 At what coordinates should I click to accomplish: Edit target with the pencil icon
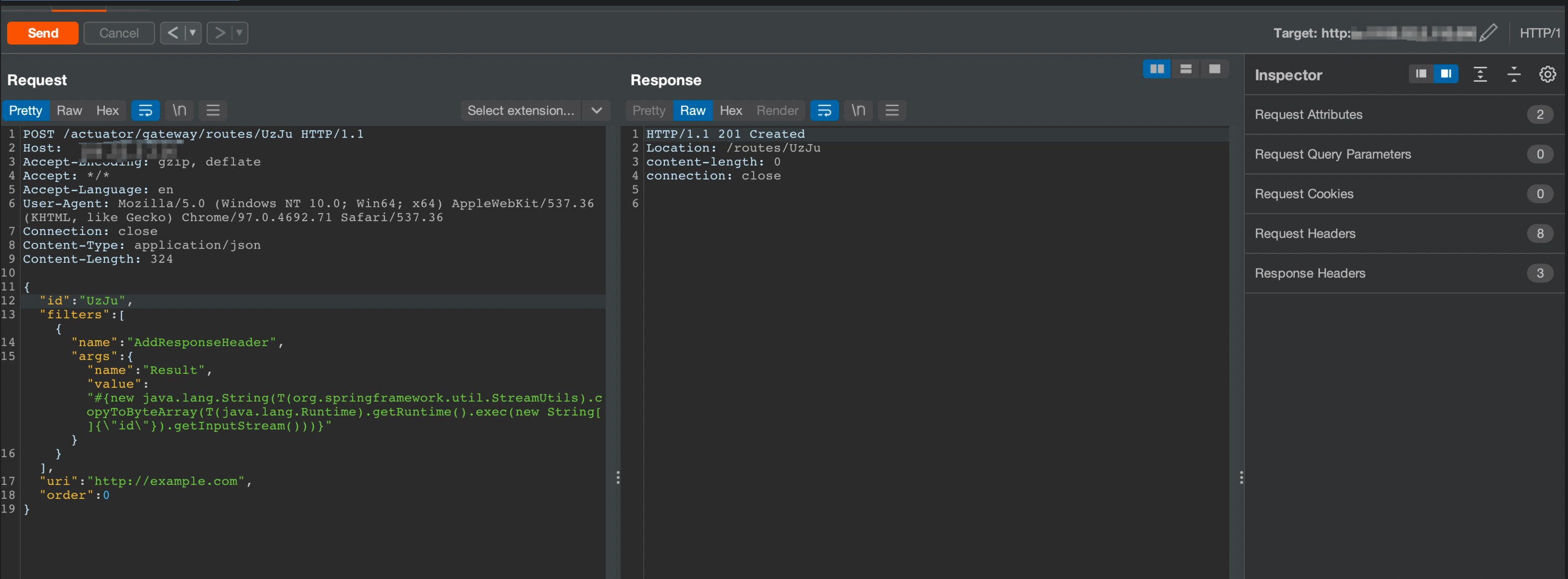click(1488, 33)
